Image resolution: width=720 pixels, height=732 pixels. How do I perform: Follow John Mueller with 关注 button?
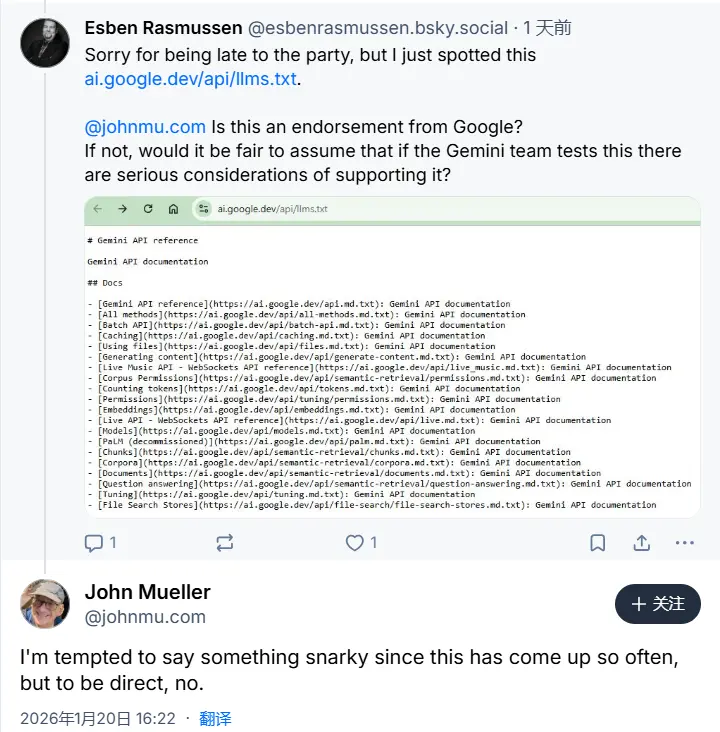657,604
